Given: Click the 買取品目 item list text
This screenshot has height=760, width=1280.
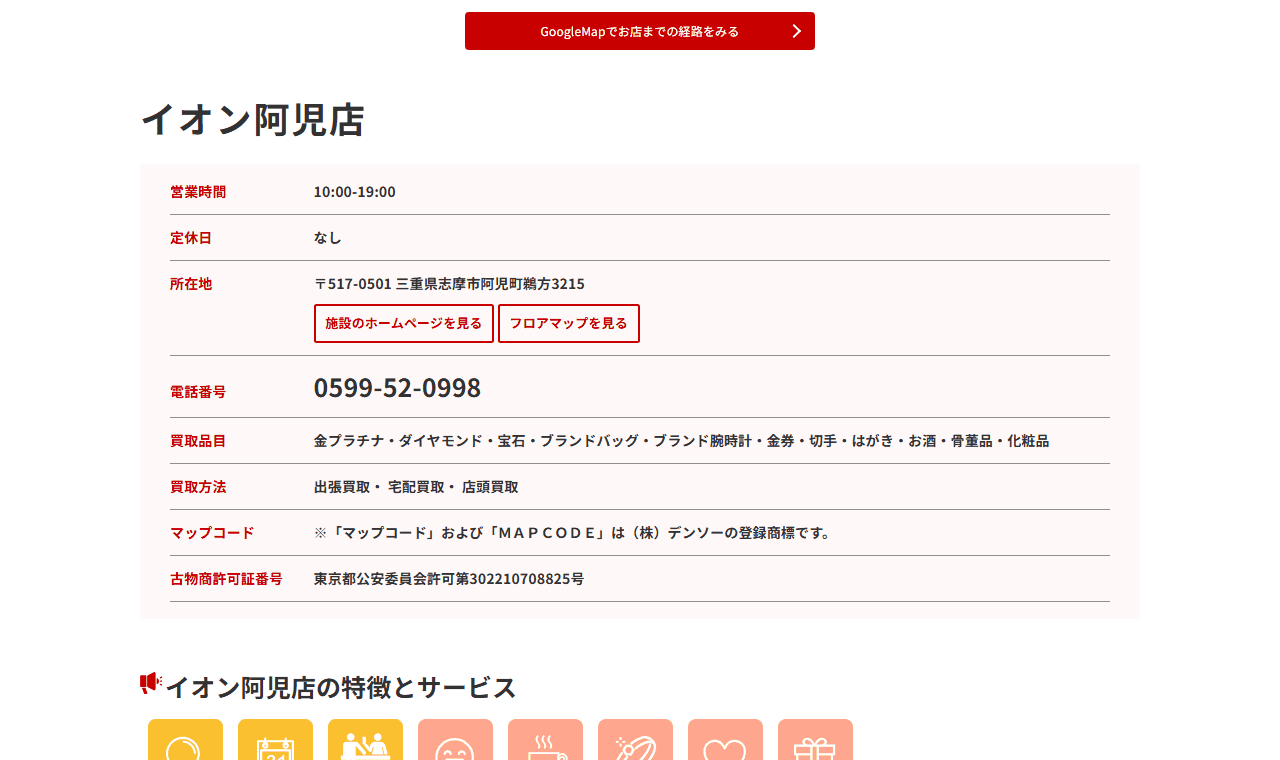Looking at the screenshot, I should coord(681,441).
